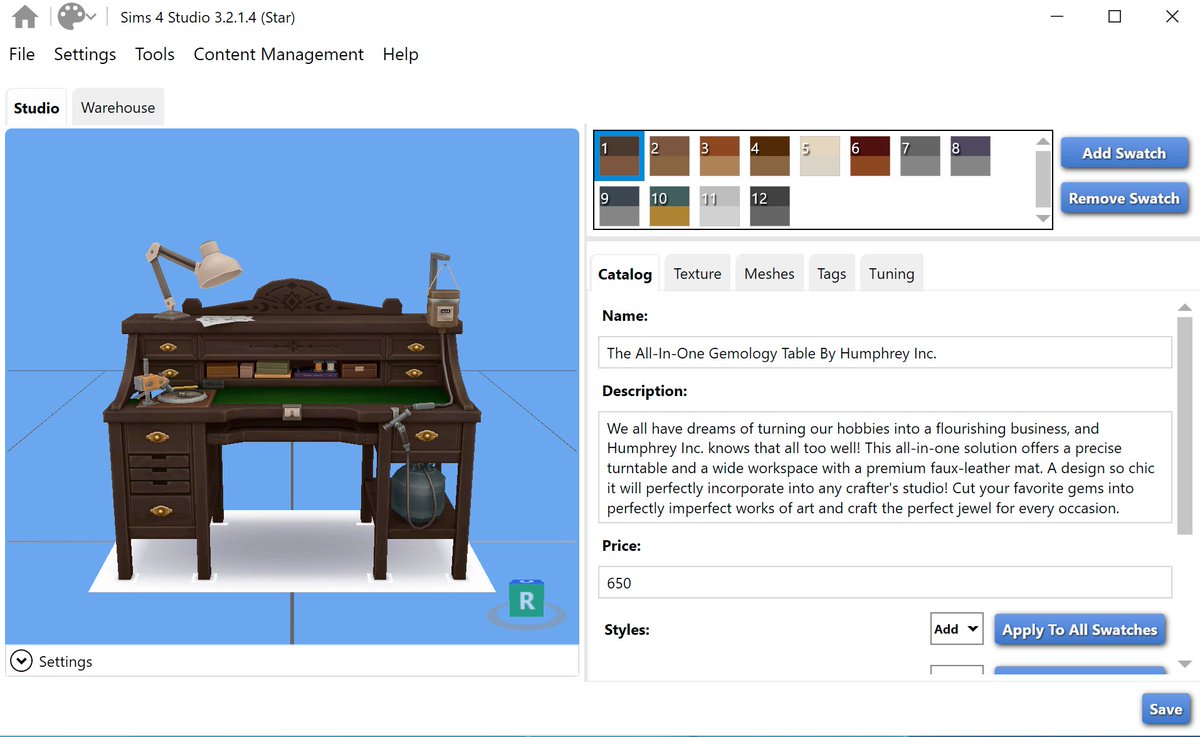Click the Remove Swatch button
This screenshot has height=737, width=1200.
click(1124, 198)
